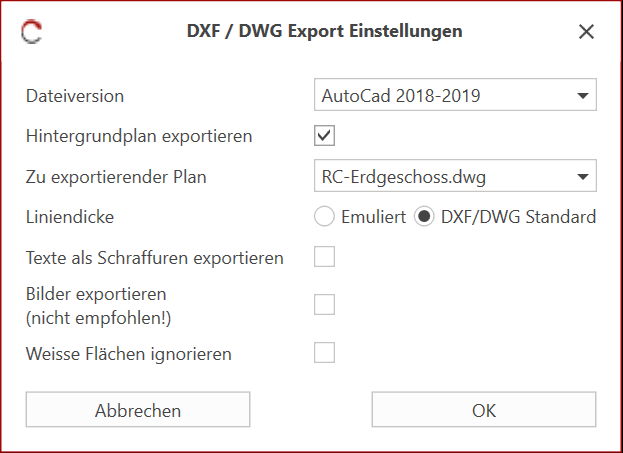Viewport: 623px width, 453px height.
Task: Enable Texte als Schraffuren exportieren checkbox
Action: coord(324,257)
